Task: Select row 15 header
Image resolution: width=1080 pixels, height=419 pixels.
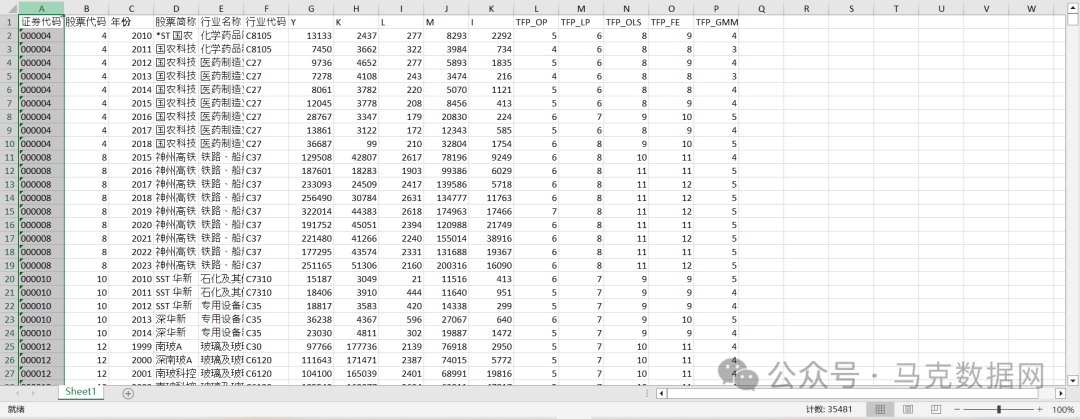Action: 10,210
